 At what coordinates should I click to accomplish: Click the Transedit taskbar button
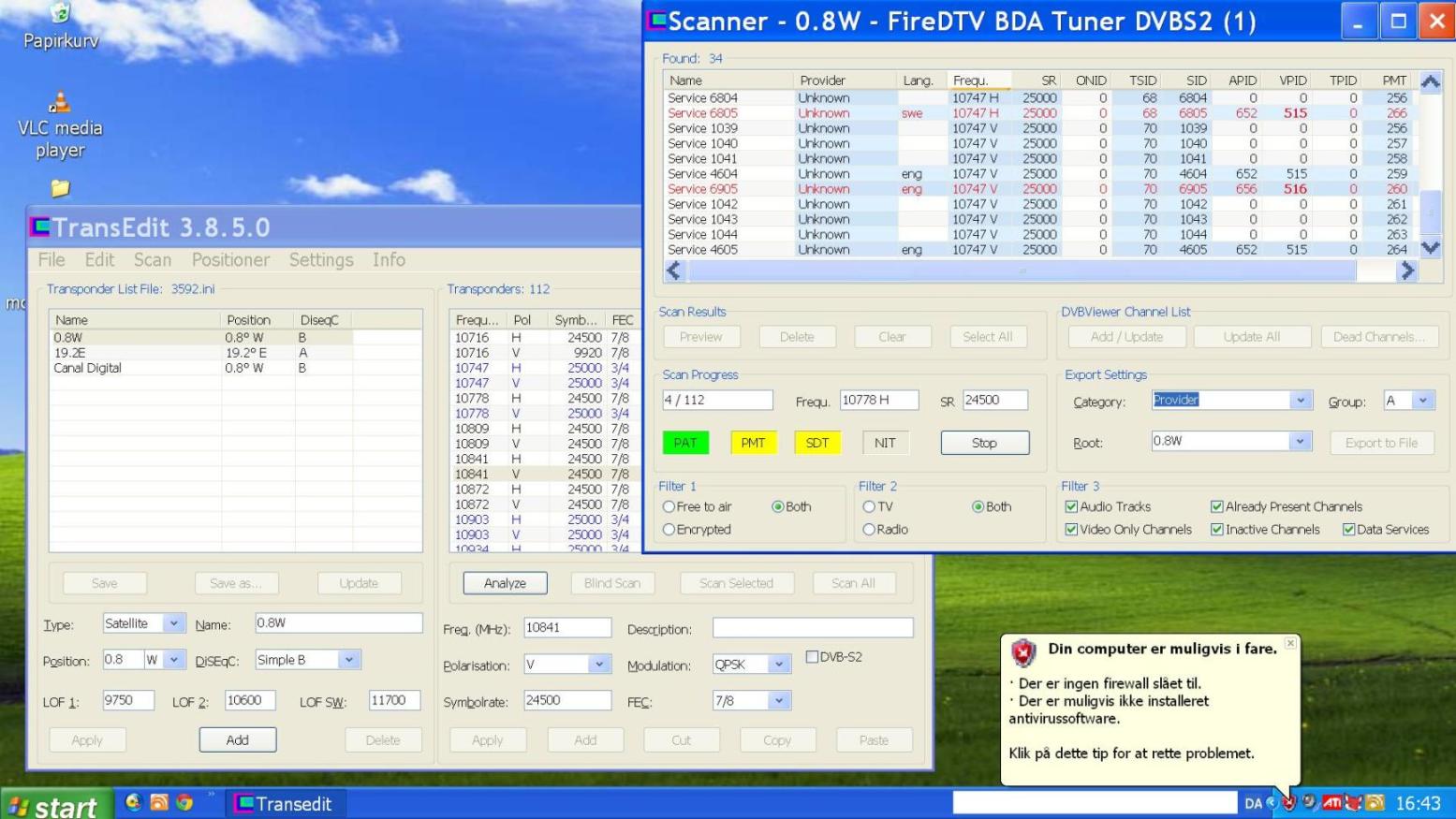(x=285, y=803)
